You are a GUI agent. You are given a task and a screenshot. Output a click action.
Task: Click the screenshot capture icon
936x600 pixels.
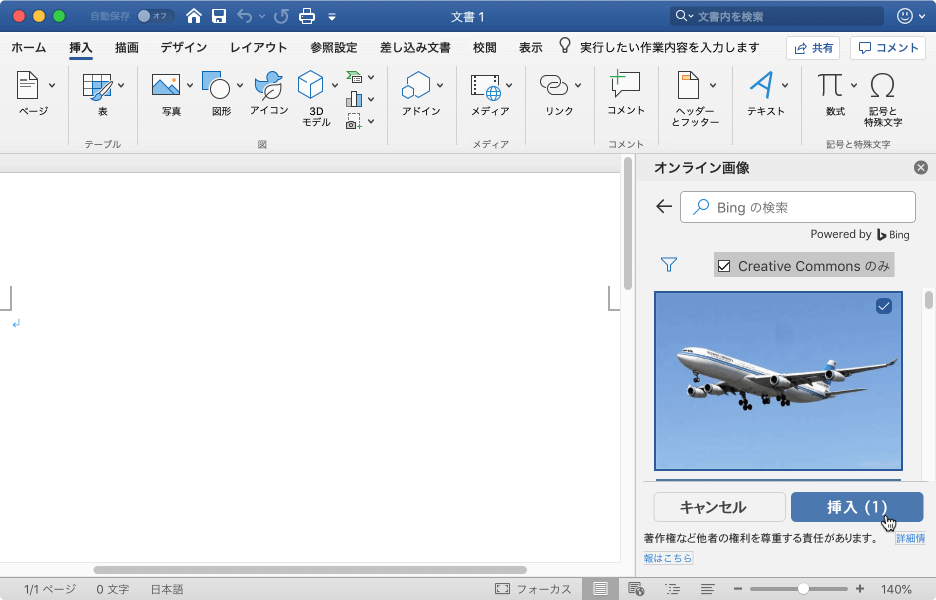tap(354, 121)
